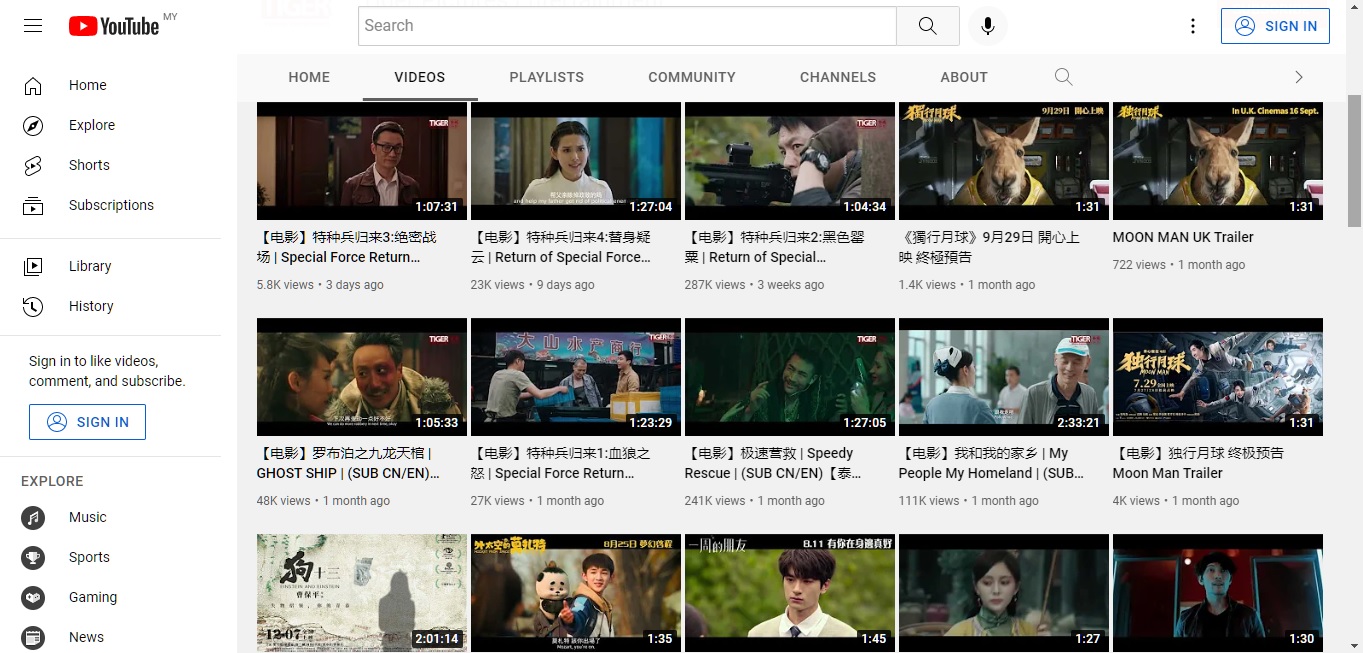The height and width of the screenshot is (653, 1363).
Task: Switch to the Playlists tab
Action: click(x=546, y=77)
